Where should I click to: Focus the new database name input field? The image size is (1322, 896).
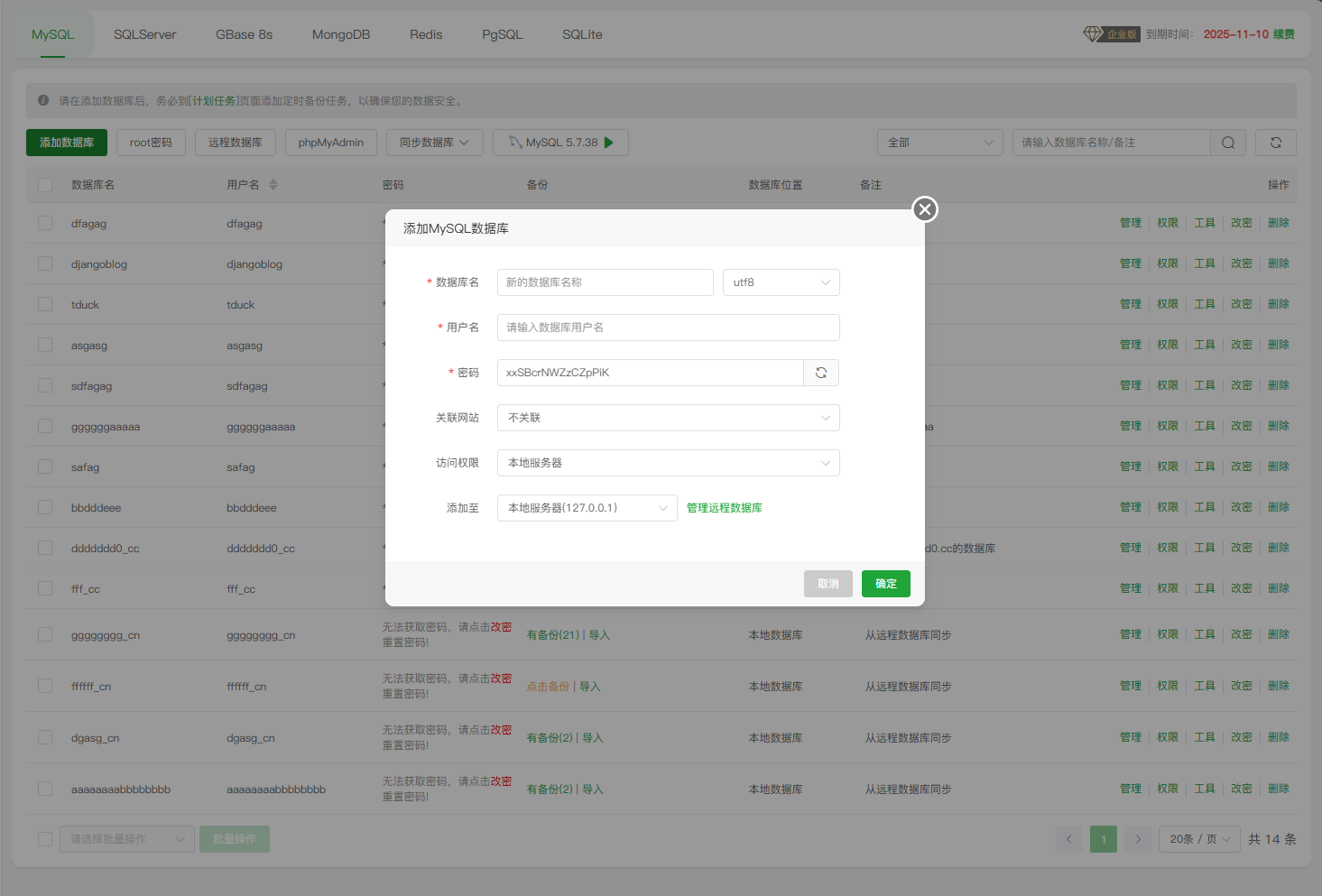605,282
